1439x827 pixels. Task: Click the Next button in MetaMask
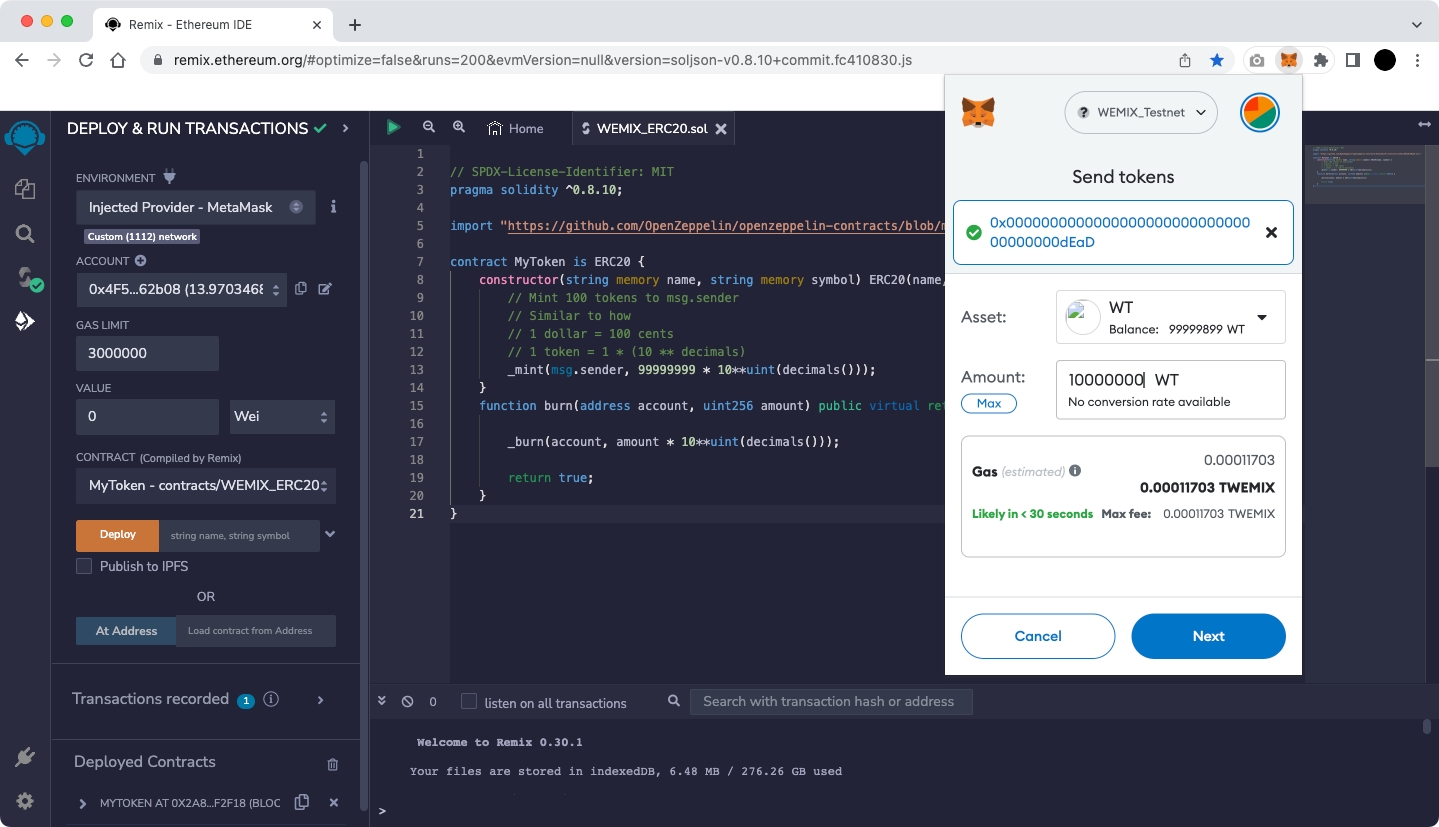[x=1208, y=636]
